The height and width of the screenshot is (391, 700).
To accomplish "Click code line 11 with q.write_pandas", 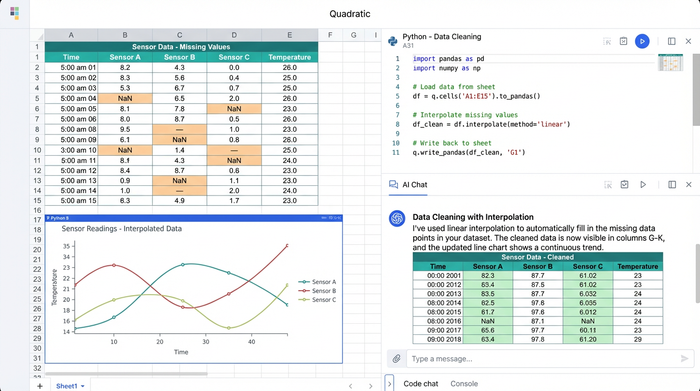I will coord(469,152).
